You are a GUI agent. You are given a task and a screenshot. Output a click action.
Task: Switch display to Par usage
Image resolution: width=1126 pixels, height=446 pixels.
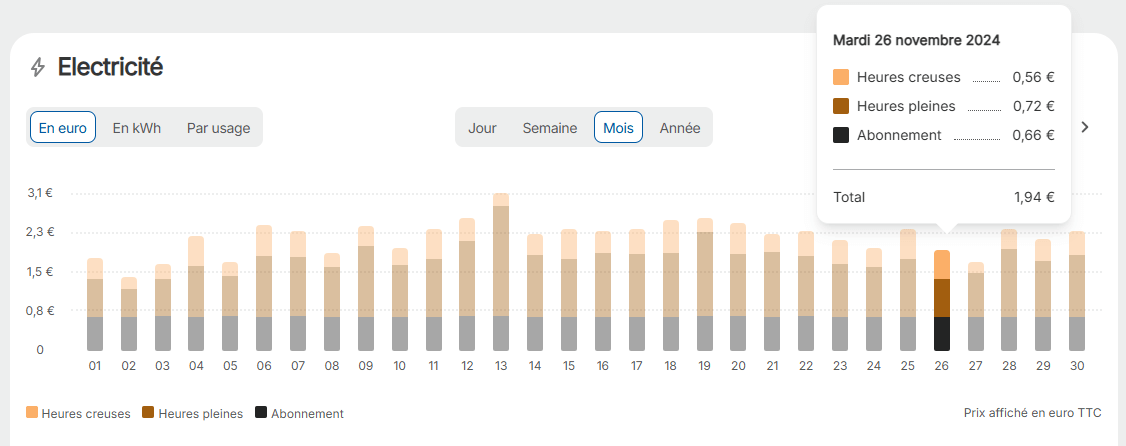pos(218,128)
